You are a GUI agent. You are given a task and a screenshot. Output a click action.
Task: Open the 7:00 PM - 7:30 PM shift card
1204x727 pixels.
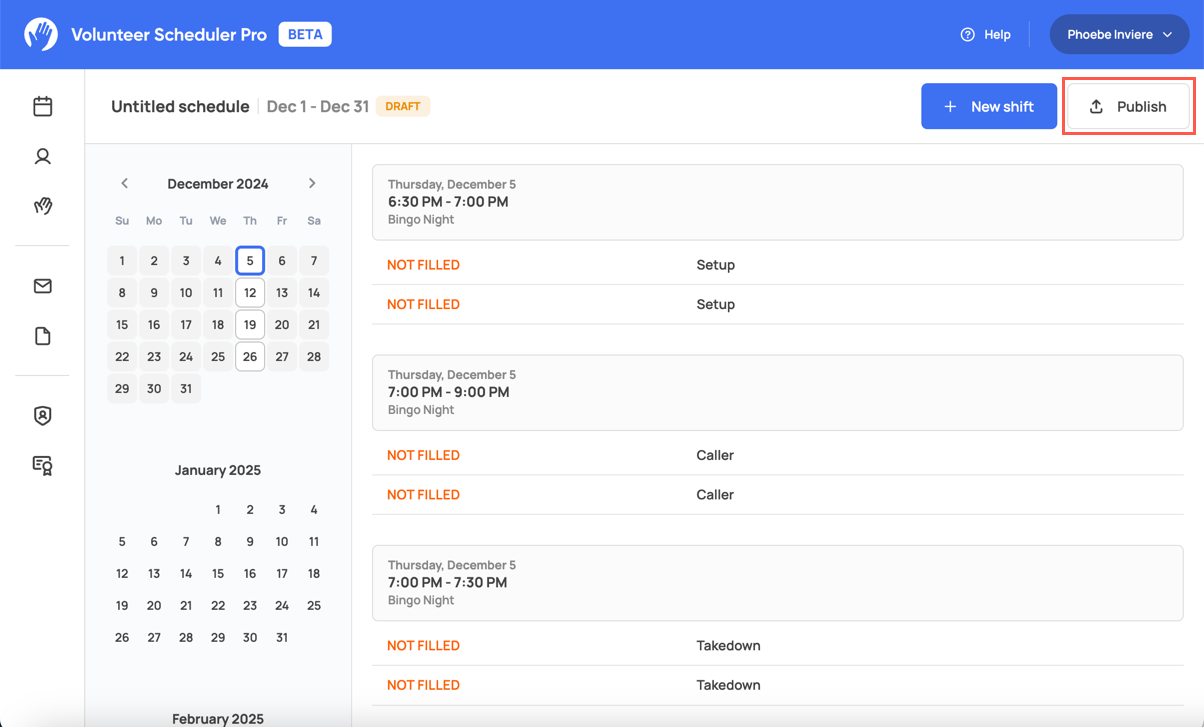coord(777,583)
